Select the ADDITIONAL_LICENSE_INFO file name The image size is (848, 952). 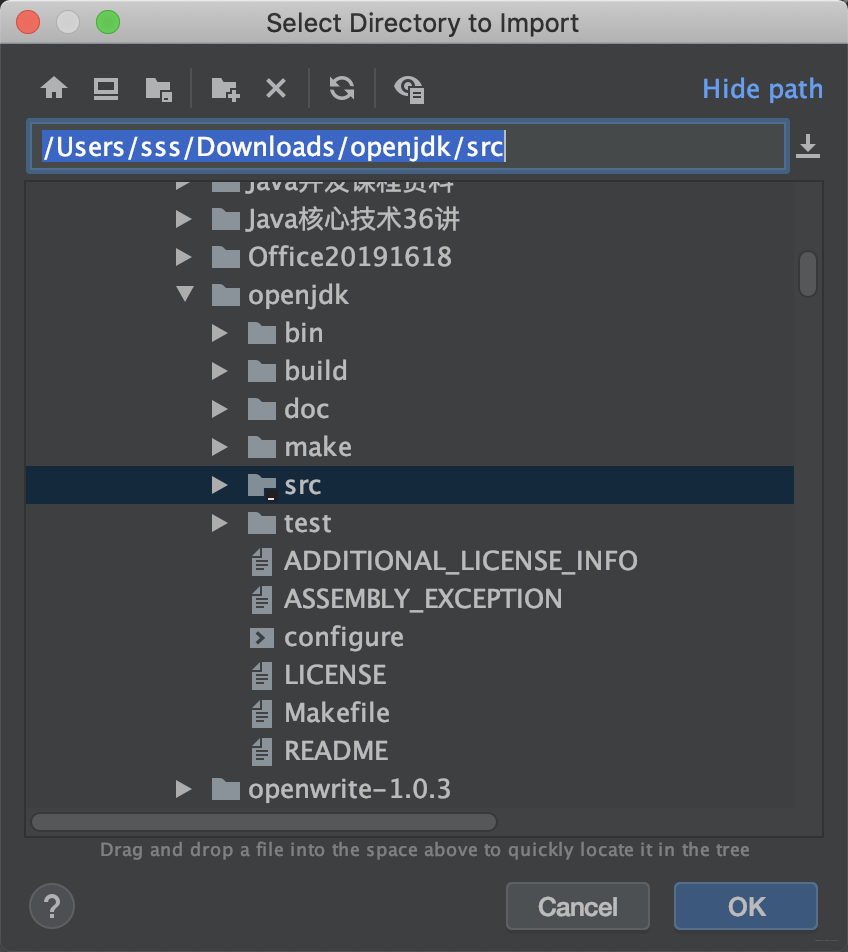pyautogui.click(x=461, y=561)
